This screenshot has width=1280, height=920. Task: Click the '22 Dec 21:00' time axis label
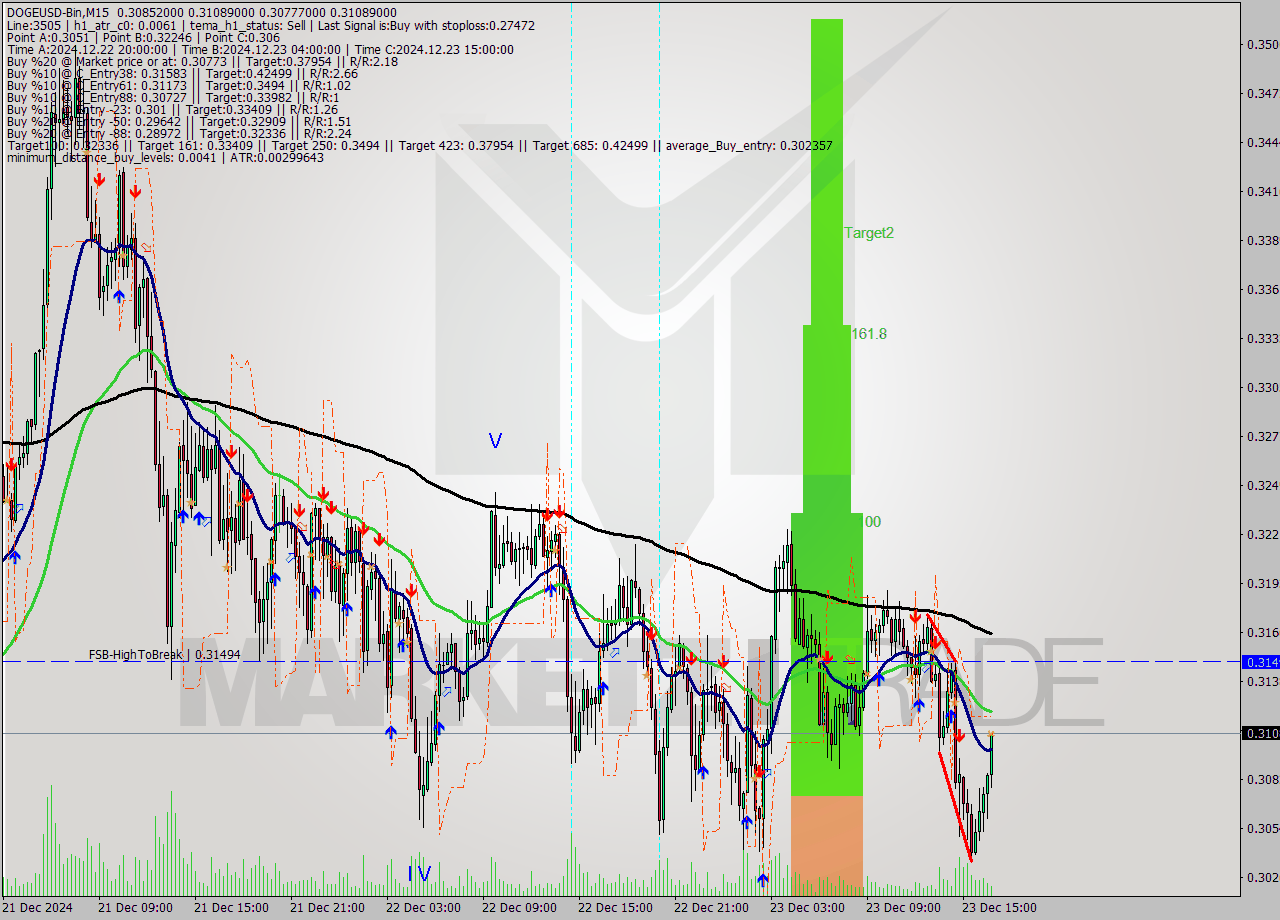click(711, 908)
